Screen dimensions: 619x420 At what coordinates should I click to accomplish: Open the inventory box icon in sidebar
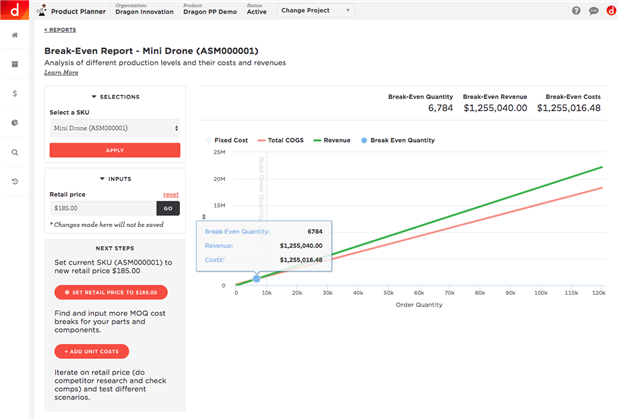(15, 64)
